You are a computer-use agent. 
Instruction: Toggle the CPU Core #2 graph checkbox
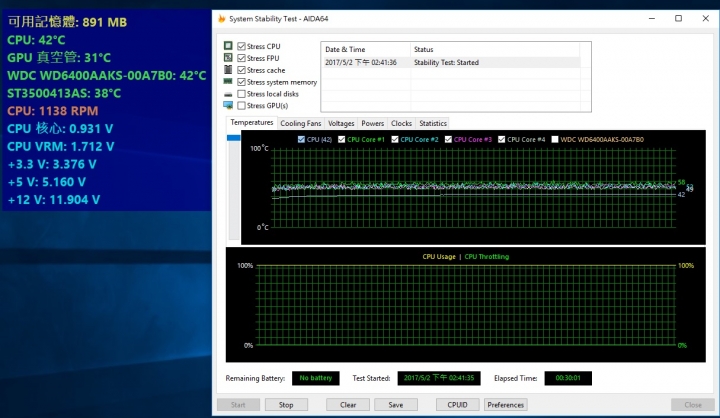point(395,139)
